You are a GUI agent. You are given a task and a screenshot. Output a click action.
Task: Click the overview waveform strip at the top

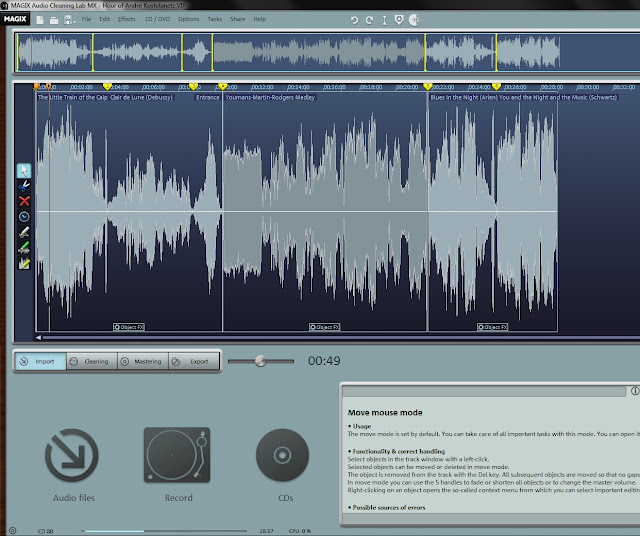pyautogui.click(x=327, y=53)
